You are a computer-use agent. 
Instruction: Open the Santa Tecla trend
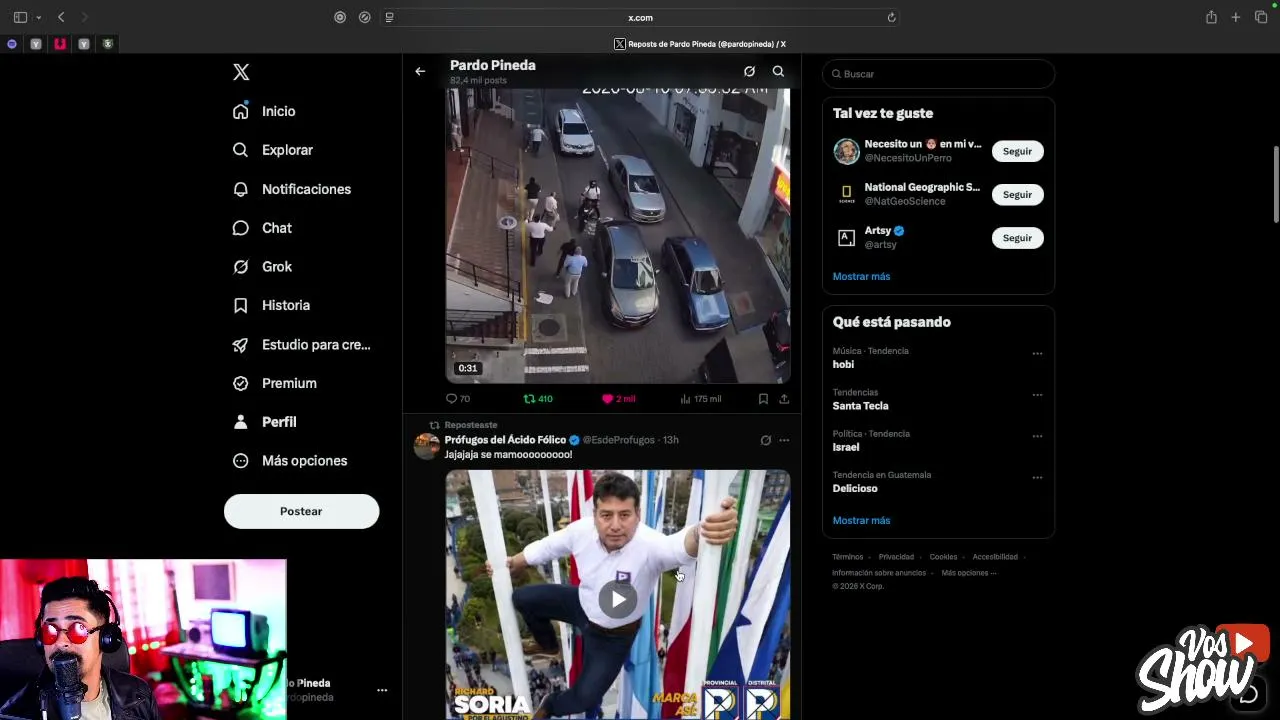pos(860,406)
